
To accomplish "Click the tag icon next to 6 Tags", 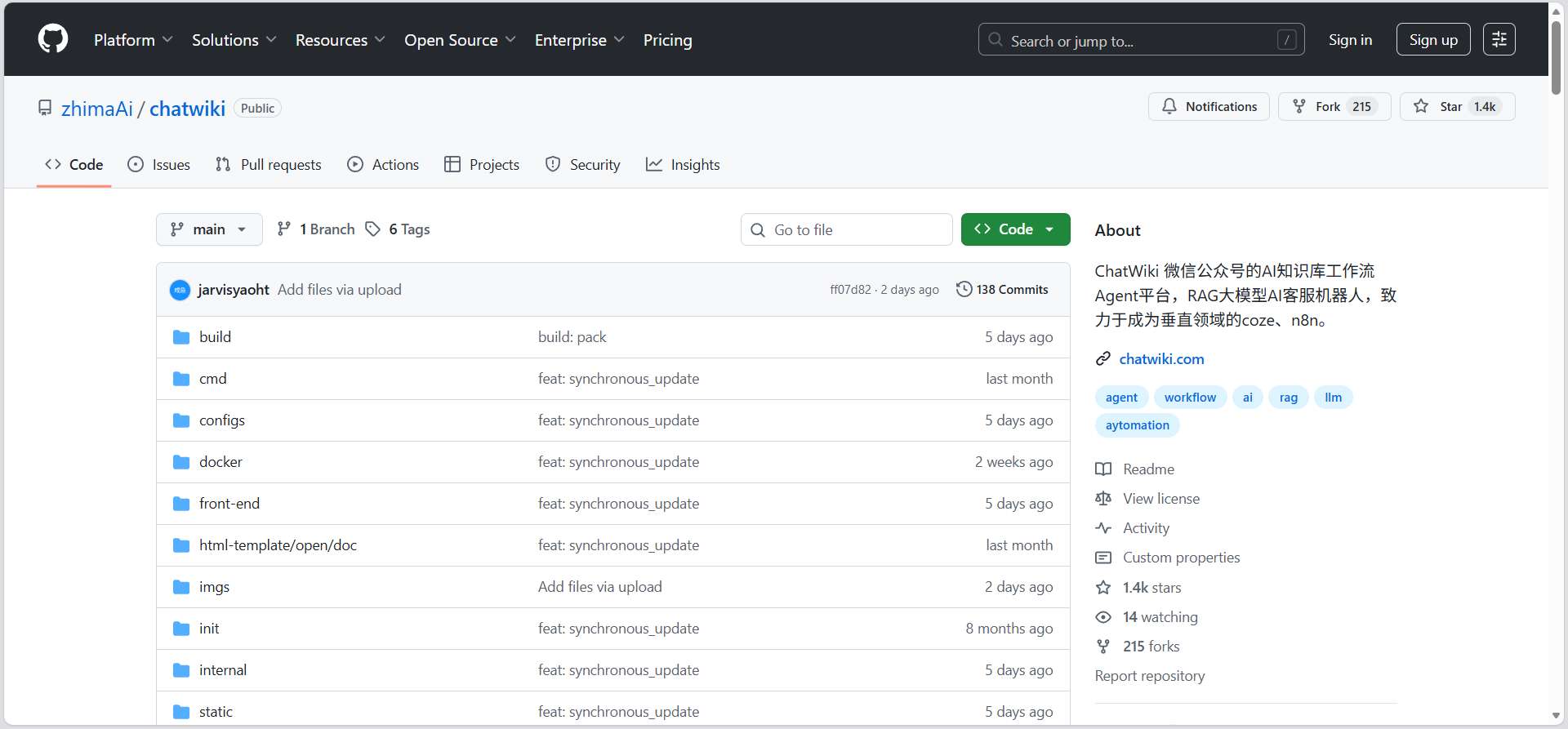I will (372, 229).
